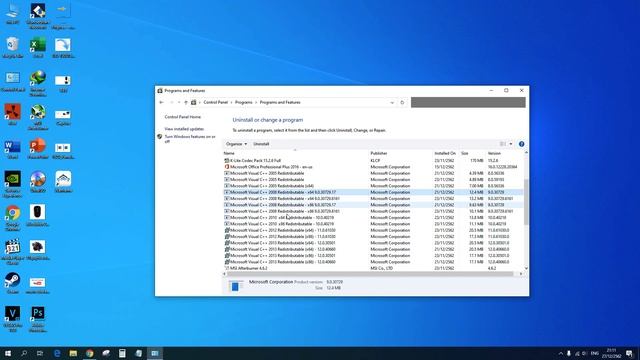Click the Back navigation arrow
Screen dimensions: 640x360
pos(162,102)
